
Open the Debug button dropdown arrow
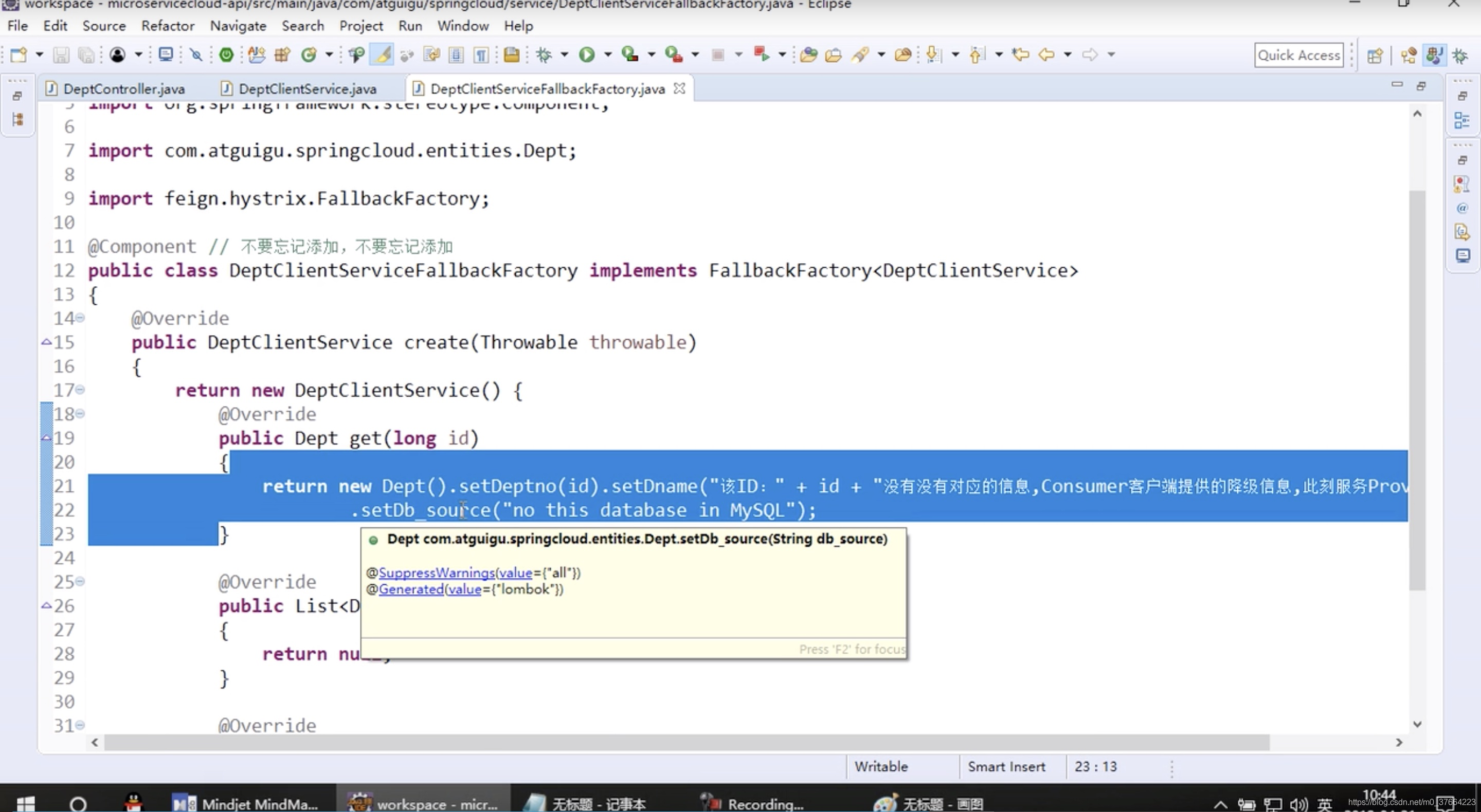tap(565, 55)
